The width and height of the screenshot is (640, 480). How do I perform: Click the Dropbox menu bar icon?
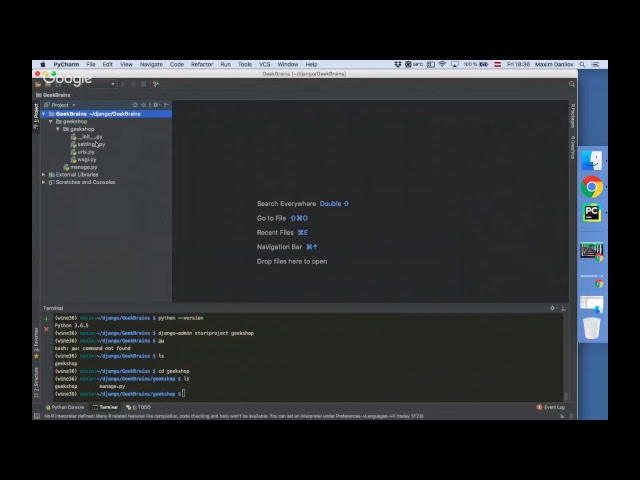(398, 64)
